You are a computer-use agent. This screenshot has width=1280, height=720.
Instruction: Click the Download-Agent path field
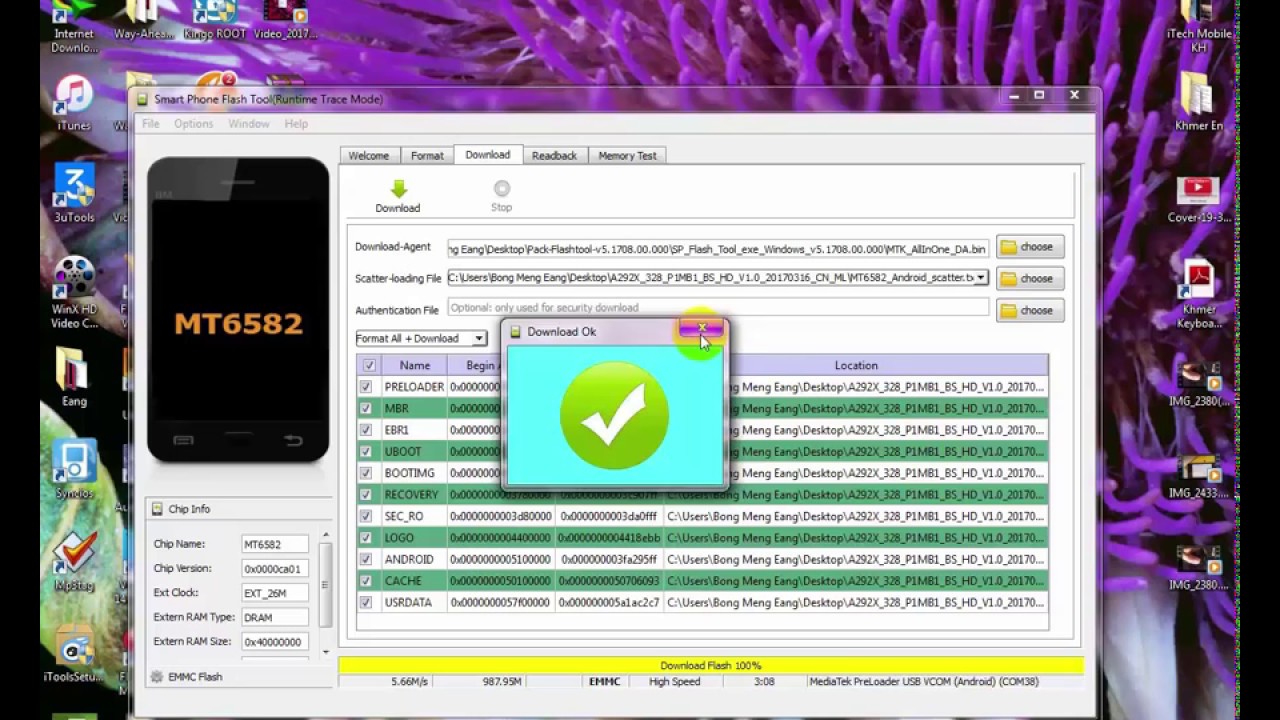718,249
